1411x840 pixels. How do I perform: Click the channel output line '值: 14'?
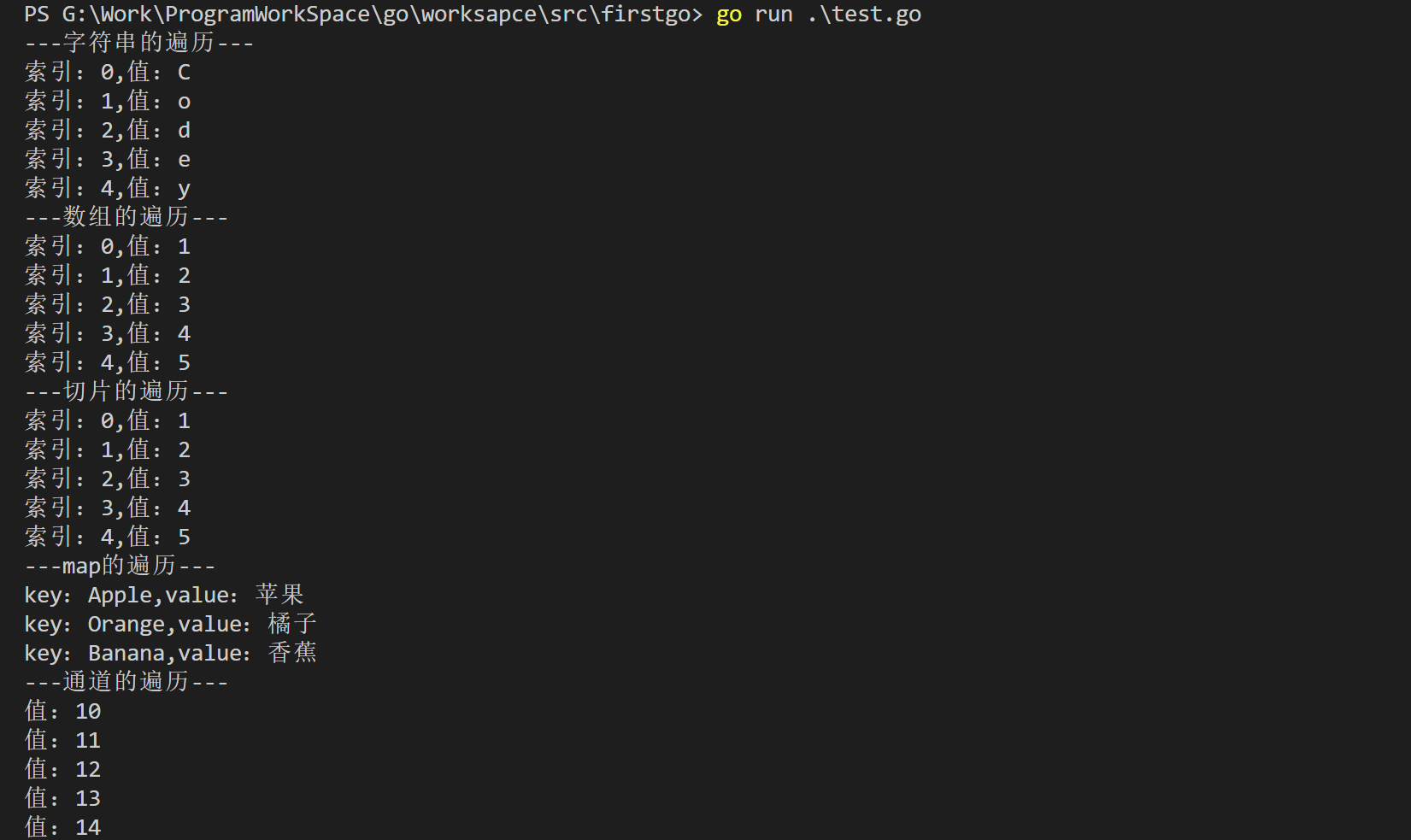point(63,827)
